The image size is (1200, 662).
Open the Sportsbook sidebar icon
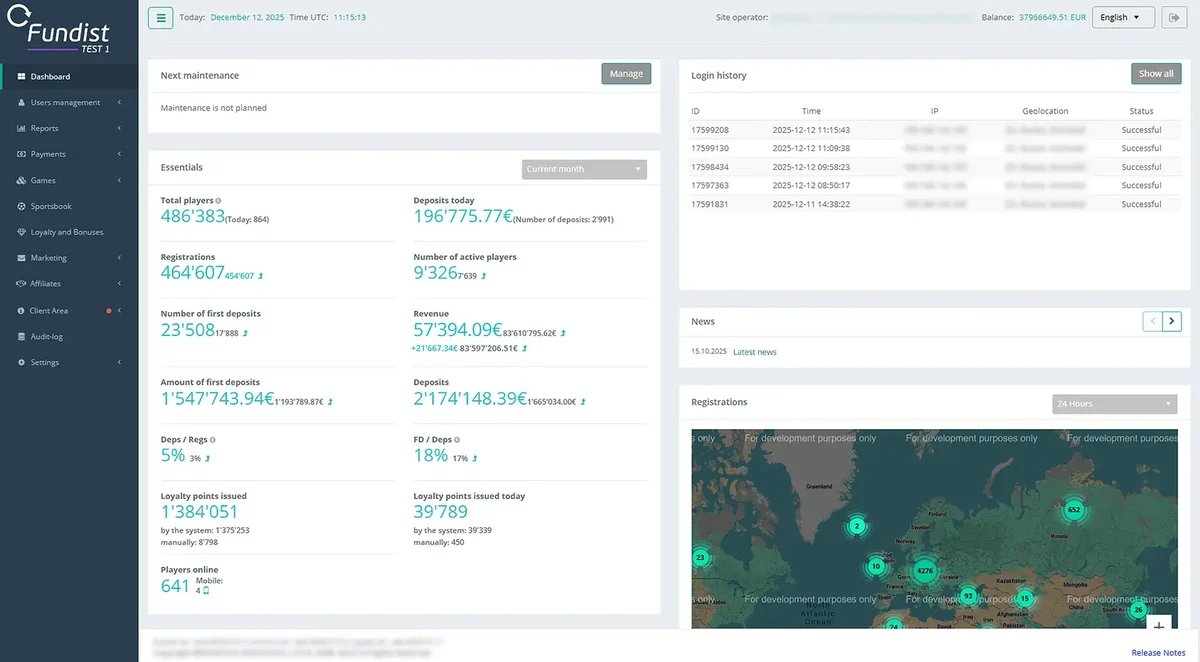22,206
